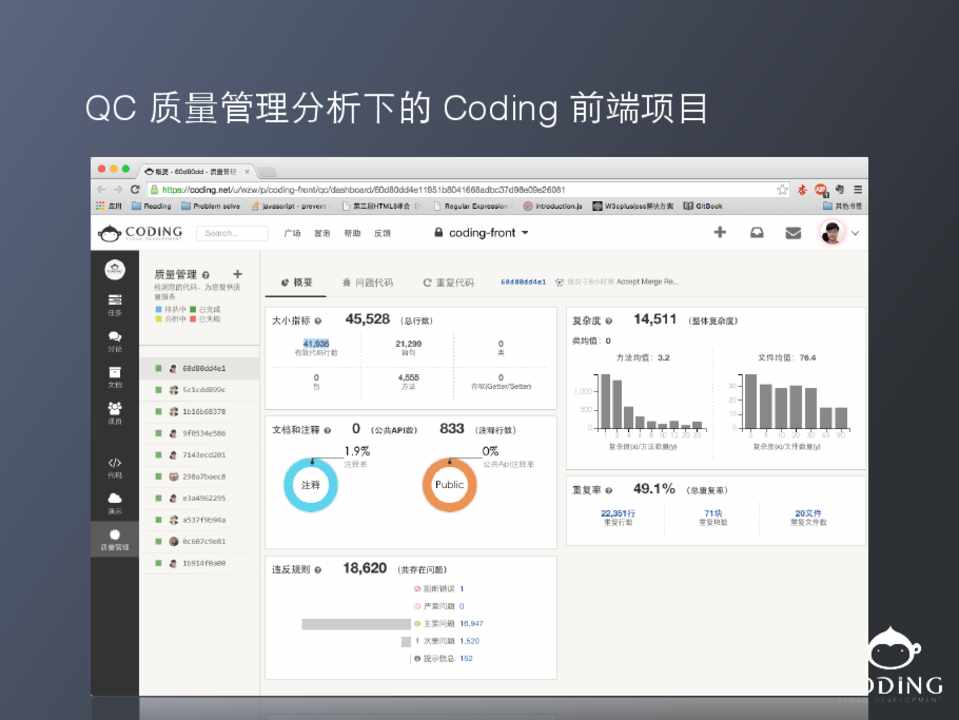959x720 pixels.
Task: Bookmark page with the star icon
Action: [782, 189]
